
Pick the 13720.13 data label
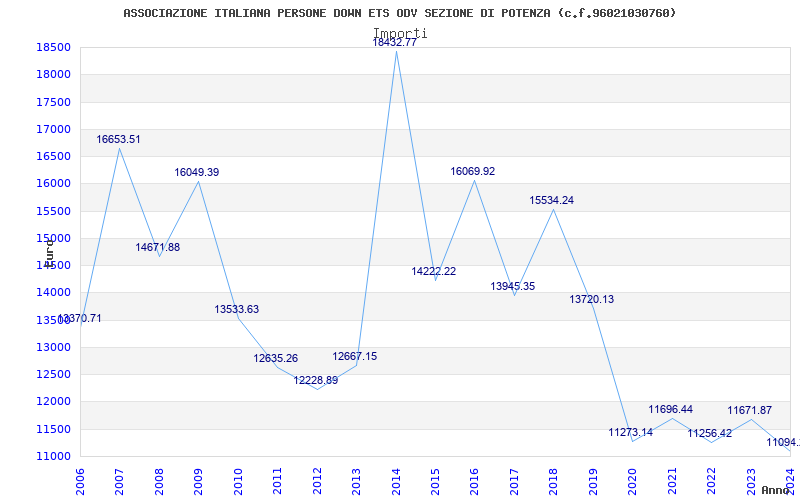point(592,299)
